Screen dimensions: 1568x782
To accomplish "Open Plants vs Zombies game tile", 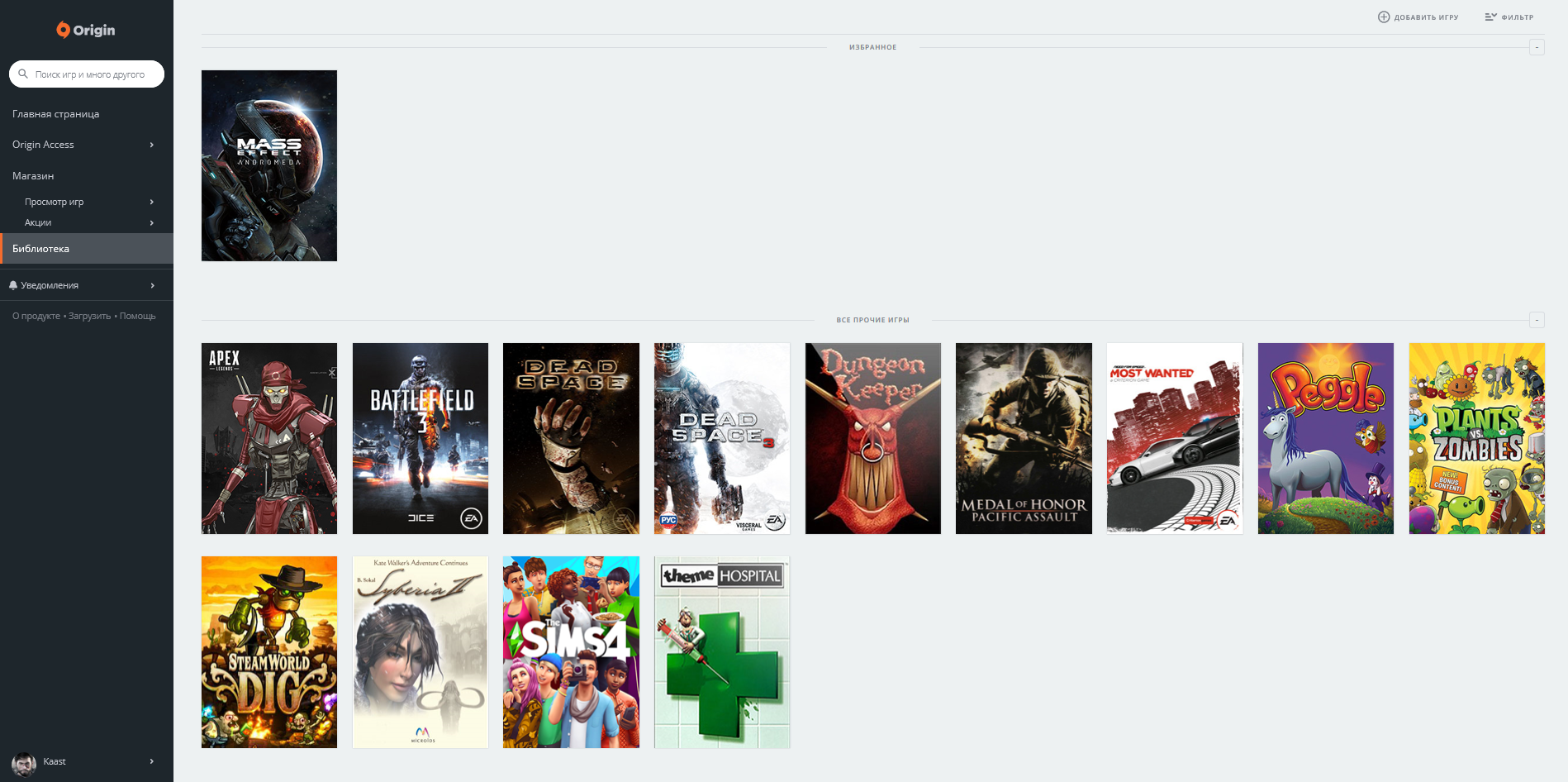I will (x=1477, y=438).
